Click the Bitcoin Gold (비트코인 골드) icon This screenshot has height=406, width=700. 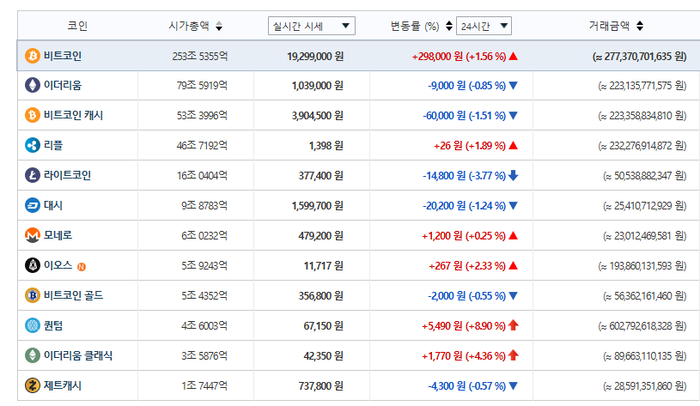point(32,295)
